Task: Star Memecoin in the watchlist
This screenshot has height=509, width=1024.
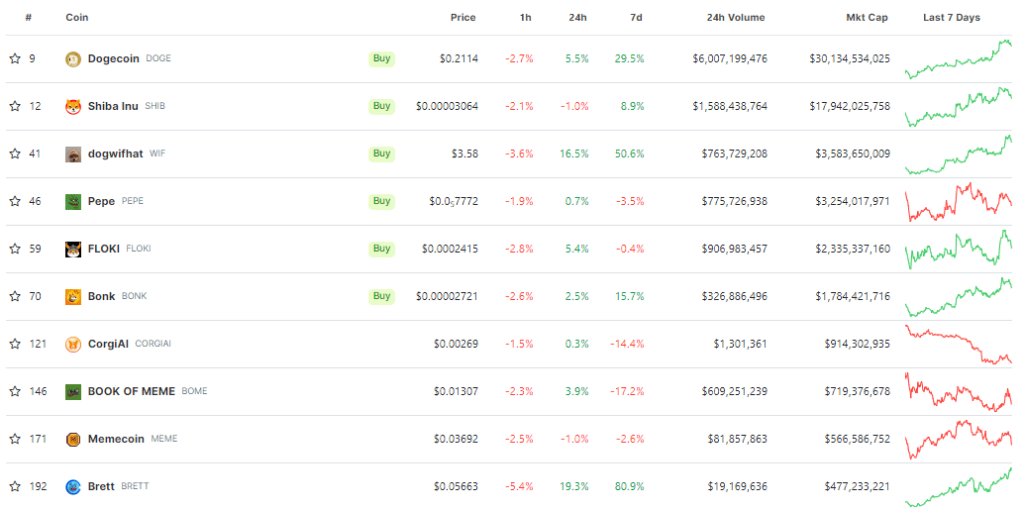Action: coord(14,439)
